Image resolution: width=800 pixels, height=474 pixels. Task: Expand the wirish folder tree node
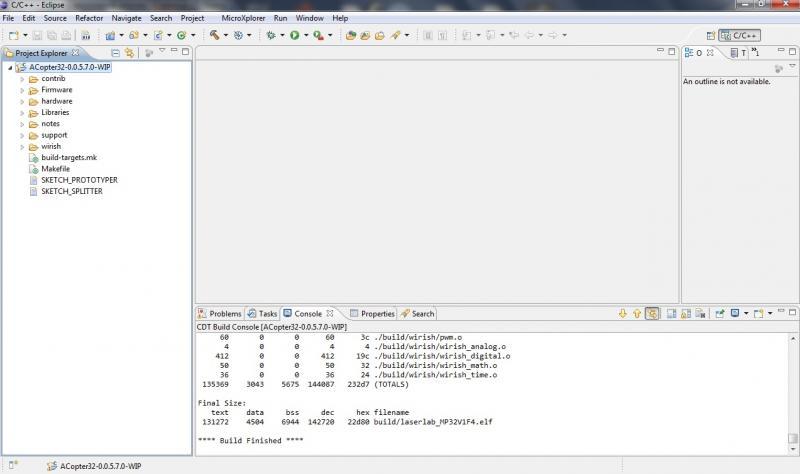point(22,146)
